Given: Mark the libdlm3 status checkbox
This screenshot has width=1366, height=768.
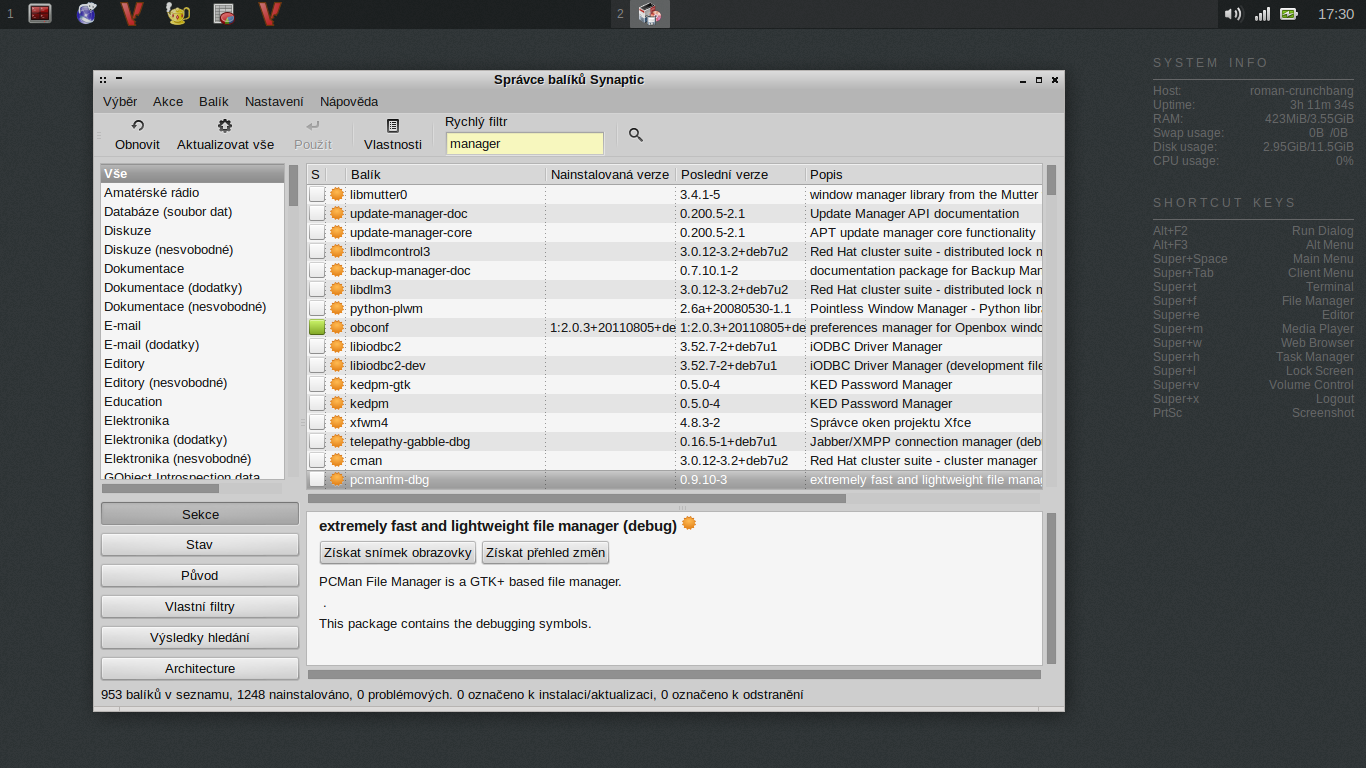Looking at the screenshot, I should (x=316, y=289).
